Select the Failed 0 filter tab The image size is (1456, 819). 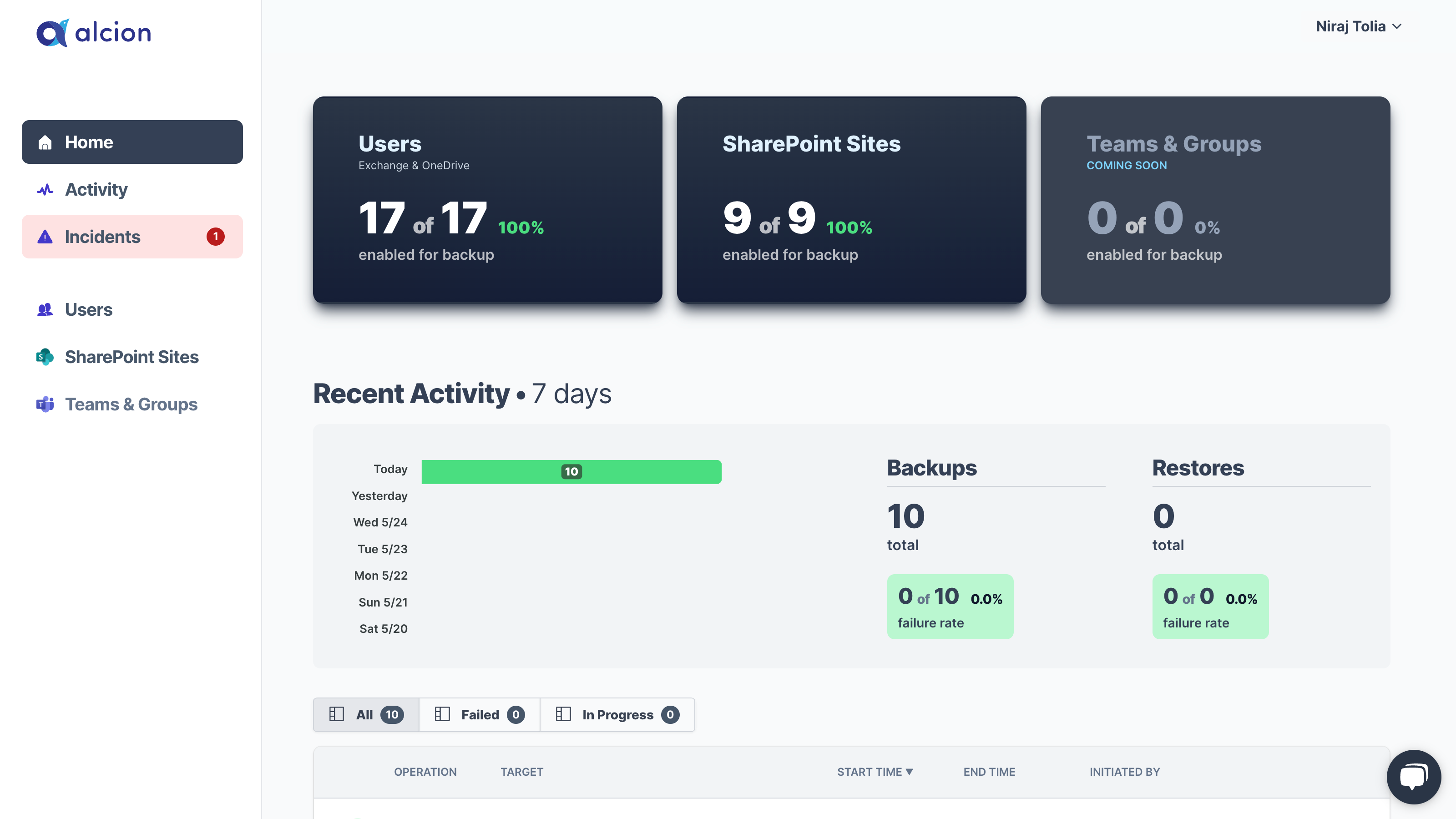tap(479, 714)
